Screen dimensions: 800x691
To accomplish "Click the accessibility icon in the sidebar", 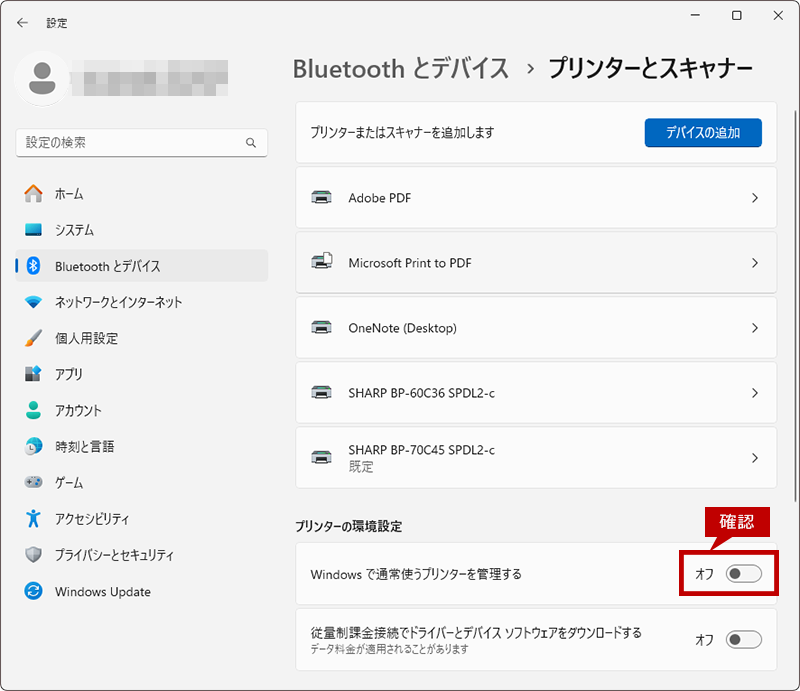I will [x=34, y=518].
